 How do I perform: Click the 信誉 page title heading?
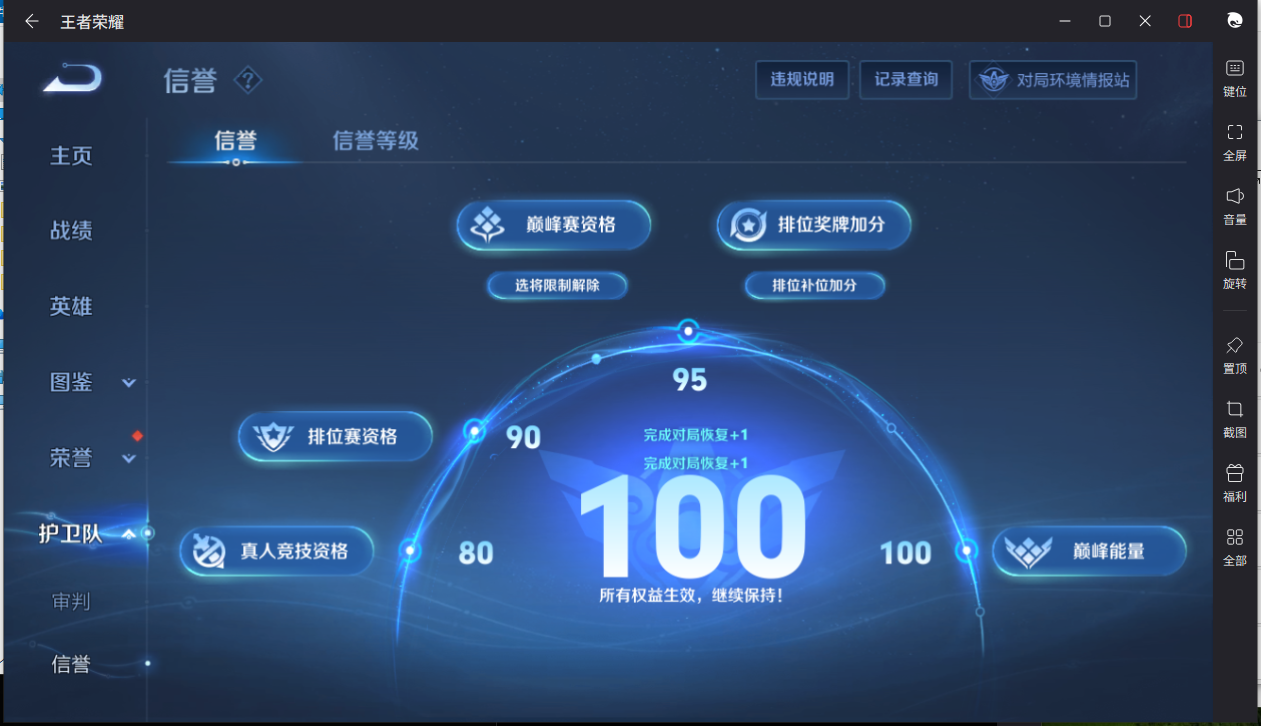click(190, 80)
